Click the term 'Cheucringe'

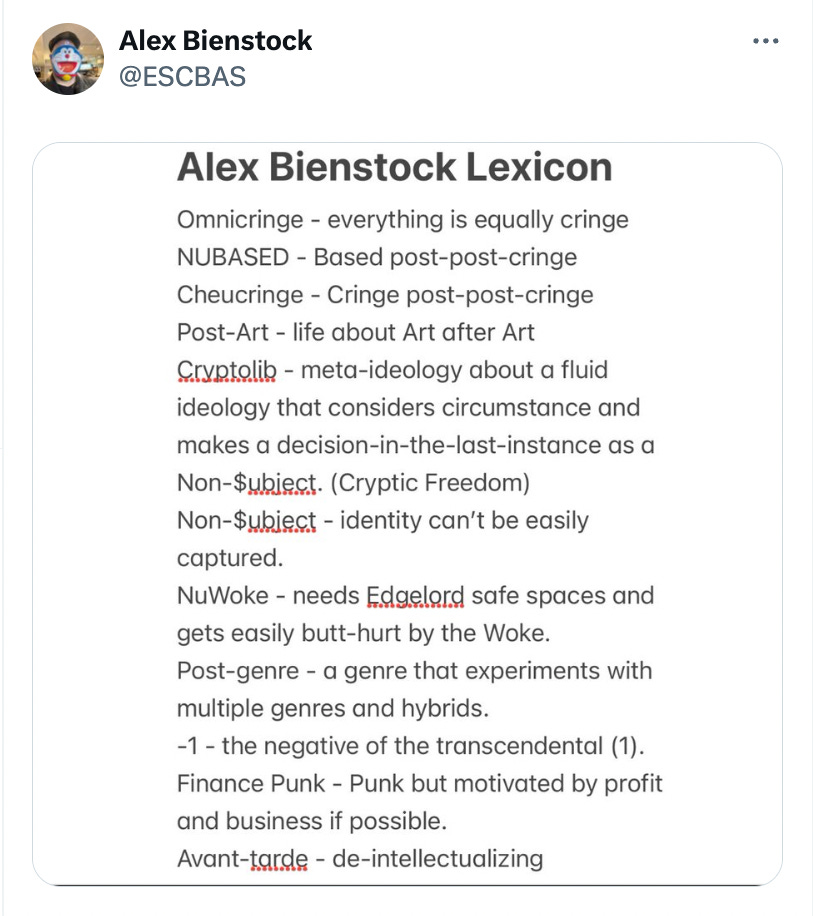[x=240, y=295]
